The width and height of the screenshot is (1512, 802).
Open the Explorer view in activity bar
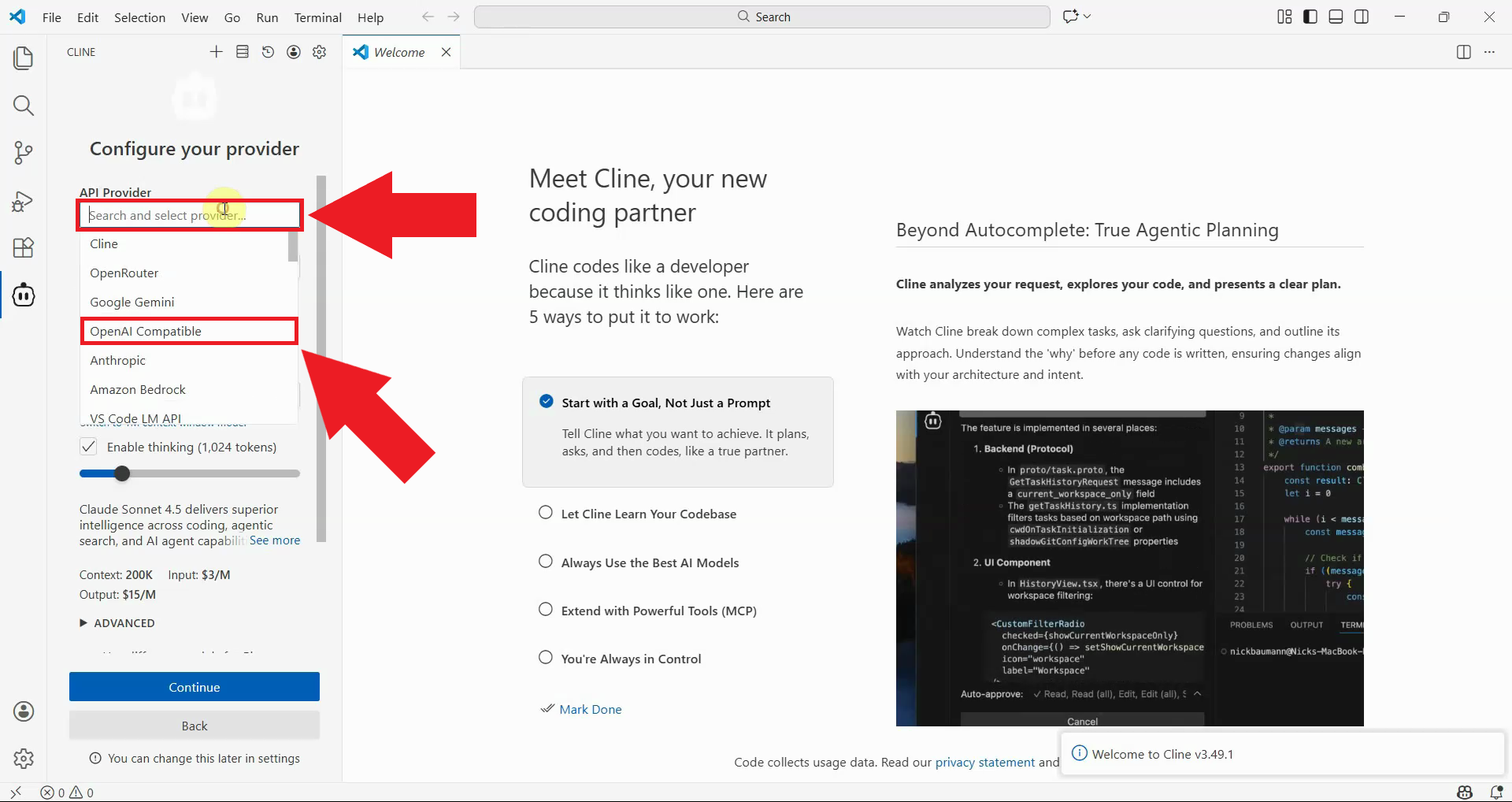24,58
